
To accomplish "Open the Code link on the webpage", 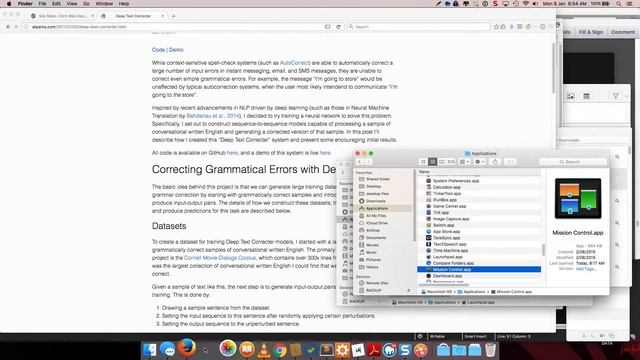I will [x=158, y=50].
